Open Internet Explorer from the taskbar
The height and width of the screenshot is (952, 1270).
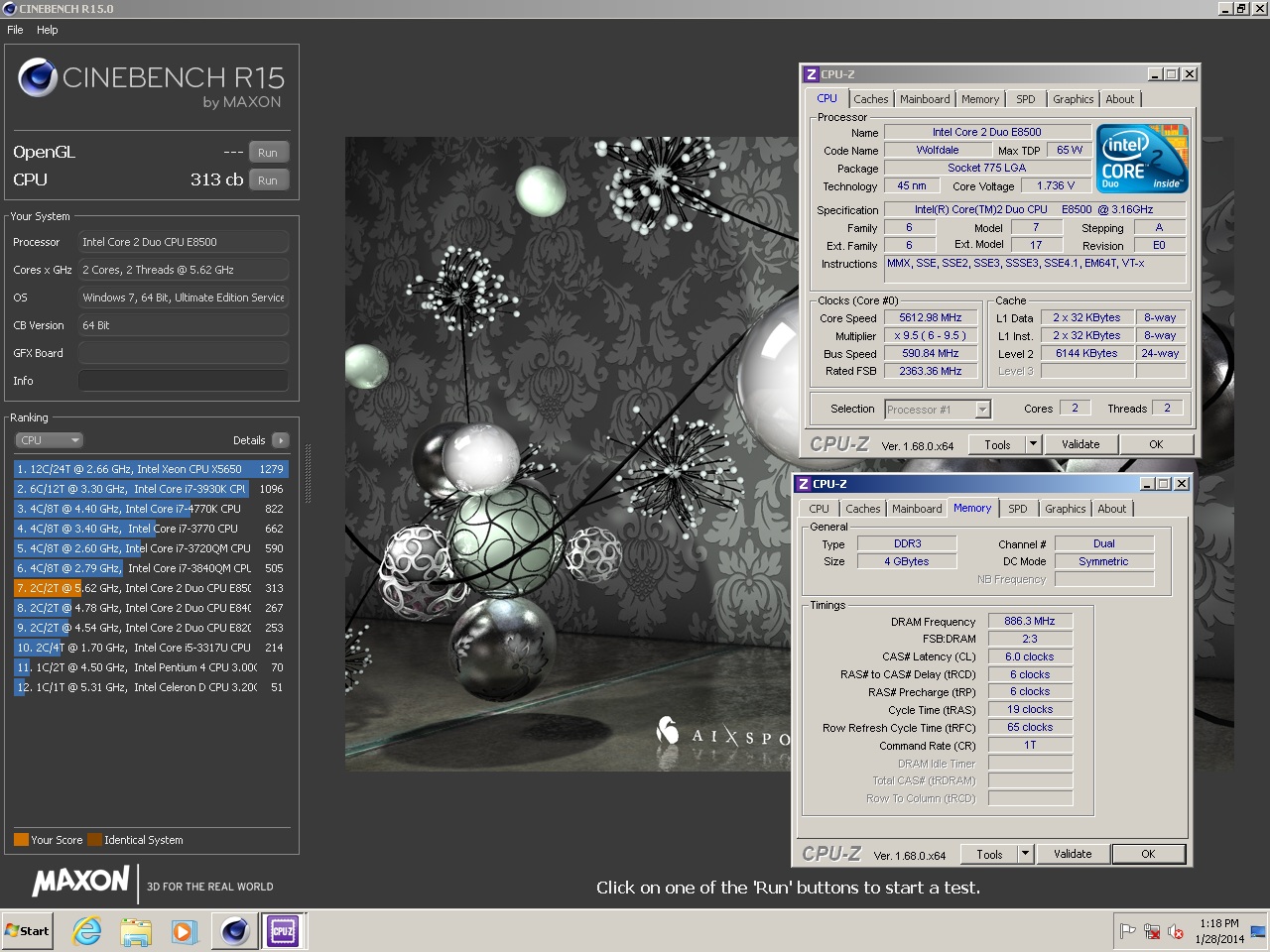87,931
